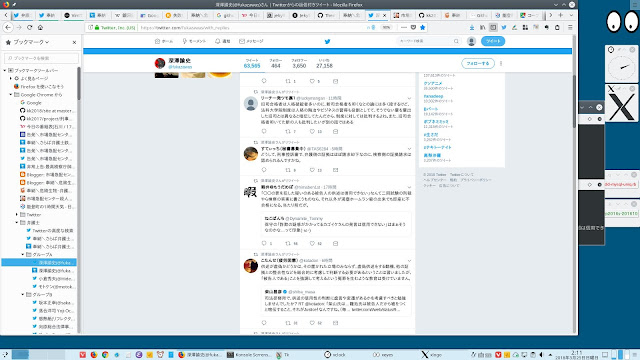Viewport: 640px width, 360px height.
Task: Click the Twitter bird logo in header
Action: 327,41
